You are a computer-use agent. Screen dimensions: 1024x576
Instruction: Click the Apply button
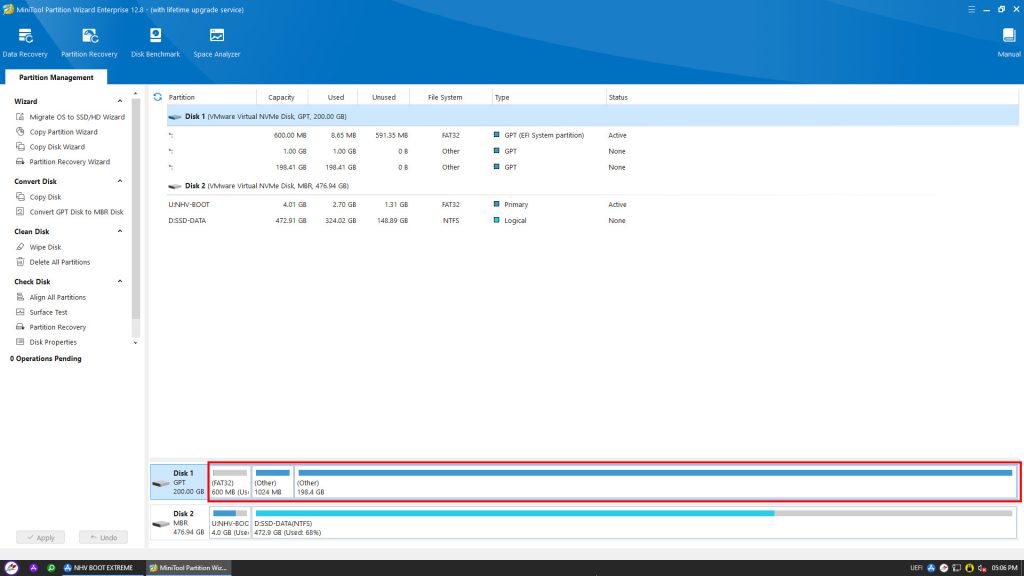click(40, 537)
